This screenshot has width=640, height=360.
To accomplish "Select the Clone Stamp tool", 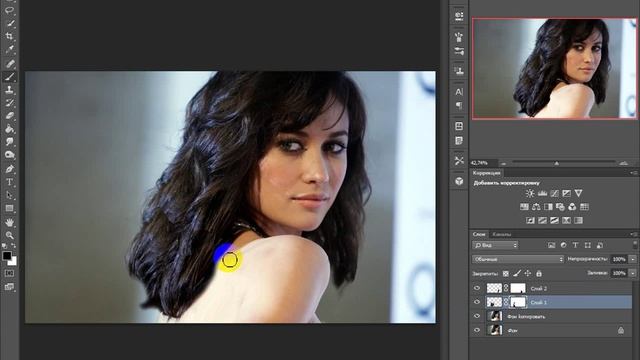I will point(9,90).
